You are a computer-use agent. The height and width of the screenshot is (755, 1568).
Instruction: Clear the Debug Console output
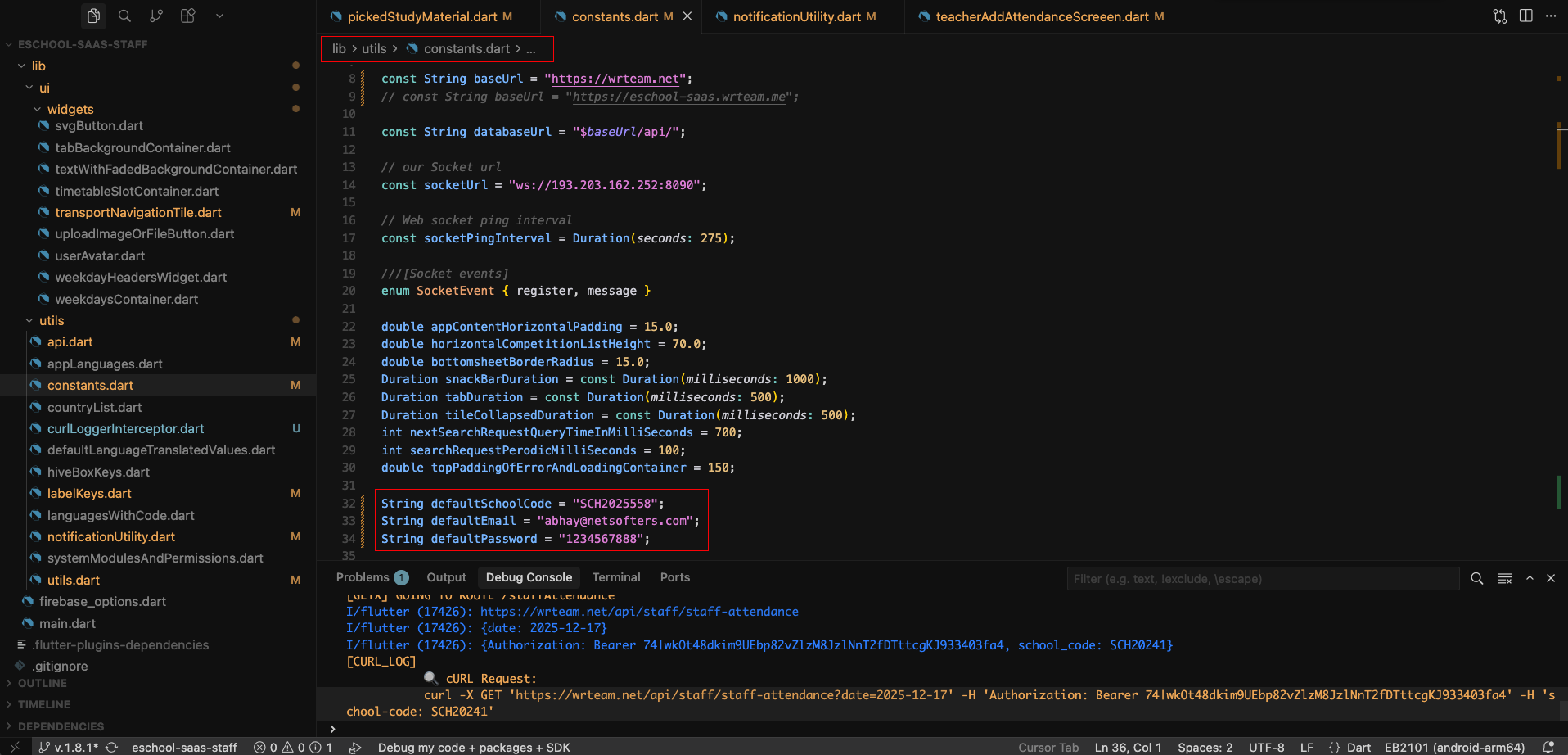1504,578
